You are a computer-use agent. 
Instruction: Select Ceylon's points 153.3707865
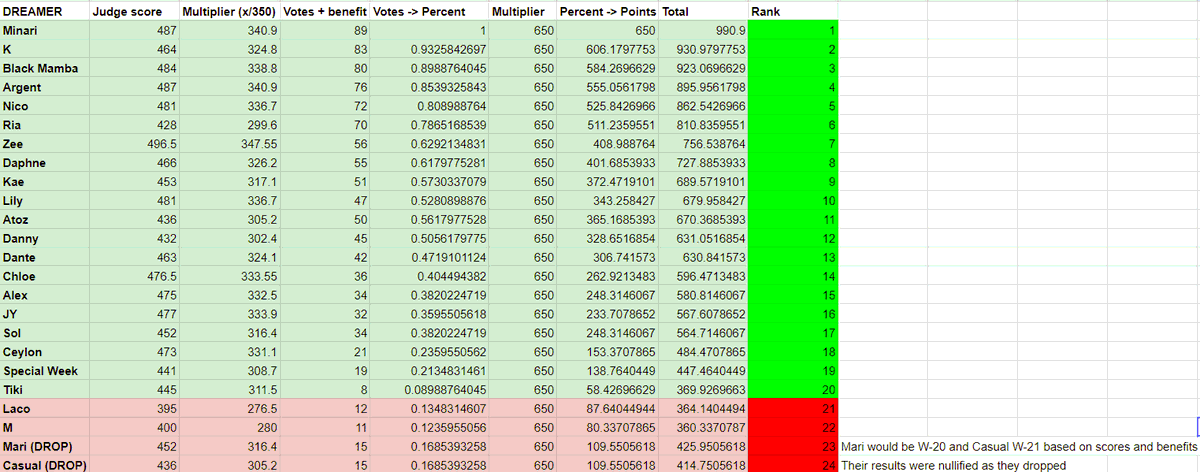coord(608,354)
